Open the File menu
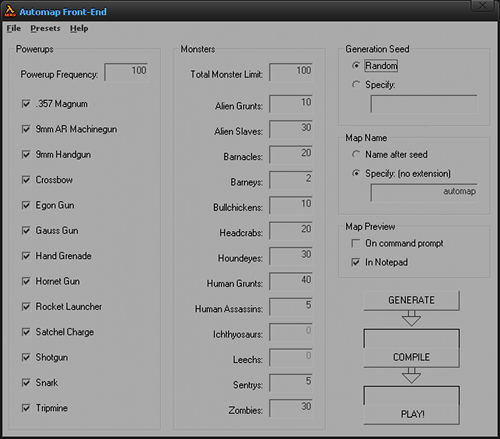 point(14,29)
